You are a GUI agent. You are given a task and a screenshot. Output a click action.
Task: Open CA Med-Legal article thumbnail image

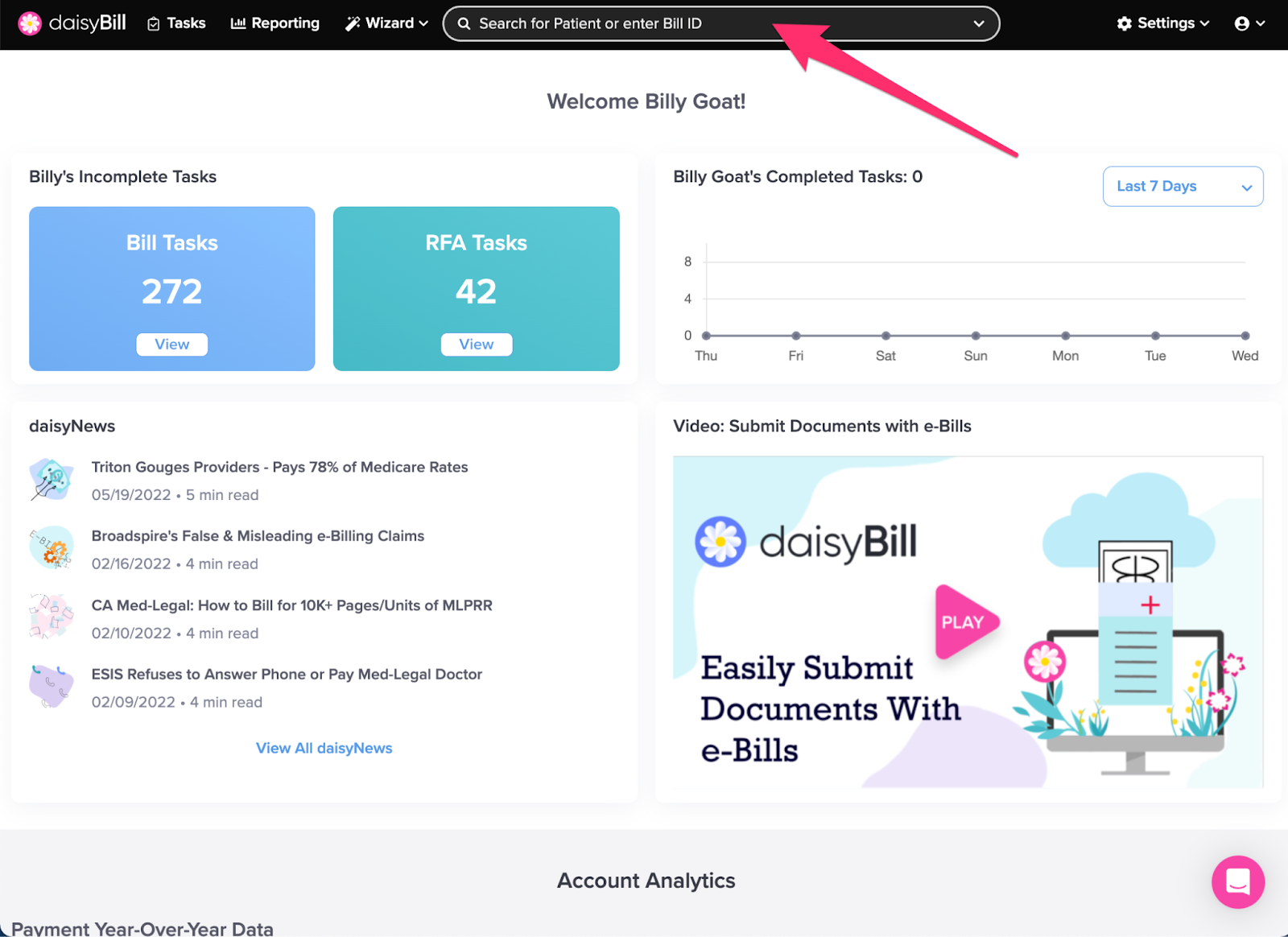pos(52,617)
